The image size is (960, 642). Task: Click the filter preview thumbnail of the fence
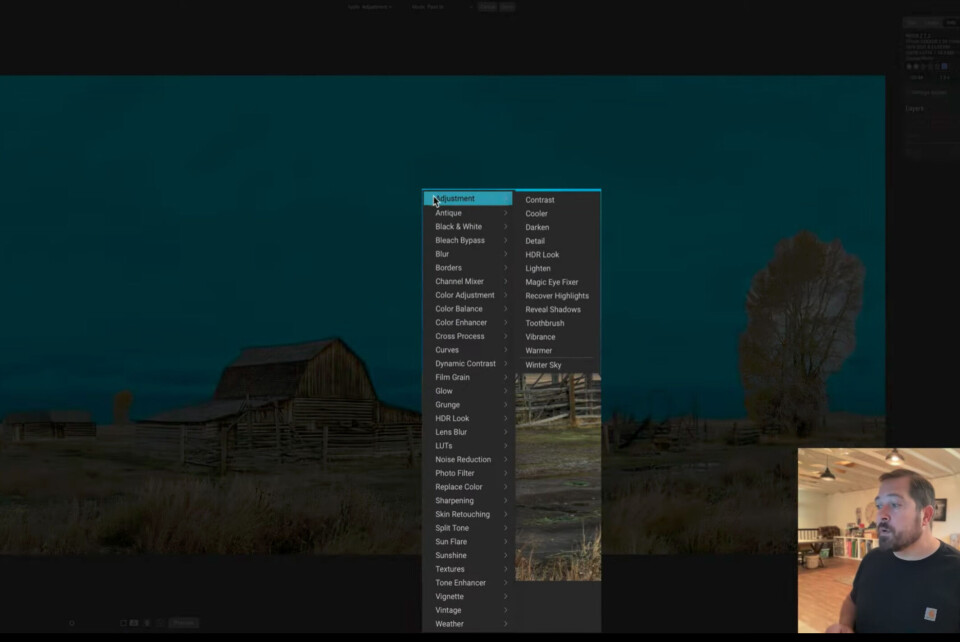coord(558,476)
